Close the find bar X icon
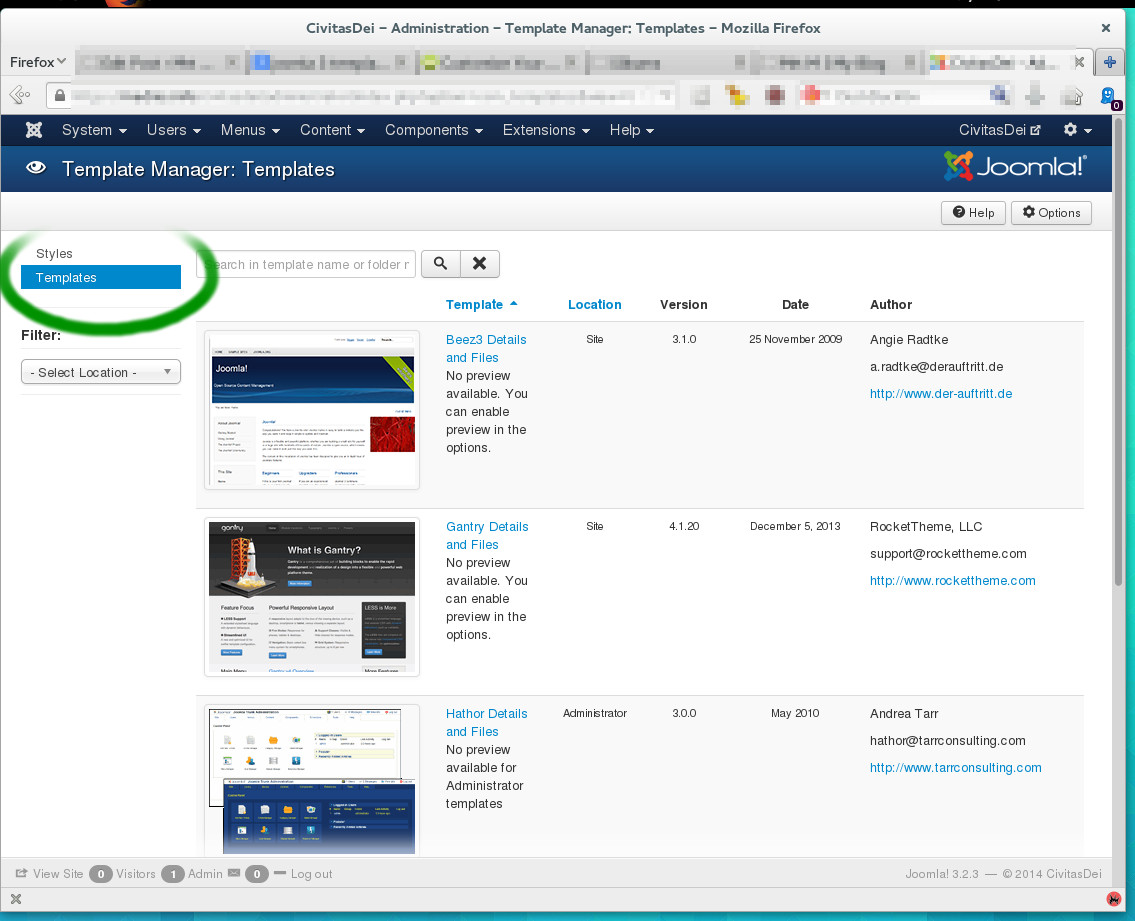Screen dimensions: 1135x921 16,899
